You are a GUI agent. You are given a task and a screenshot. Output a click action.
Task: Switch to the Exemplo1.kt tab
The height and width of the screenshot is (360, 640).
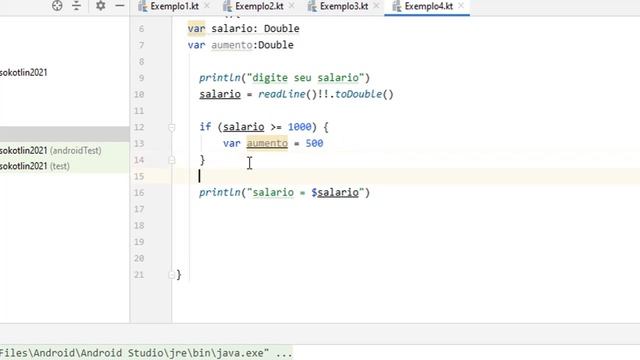pyautogui.click(x=174, y=6)
